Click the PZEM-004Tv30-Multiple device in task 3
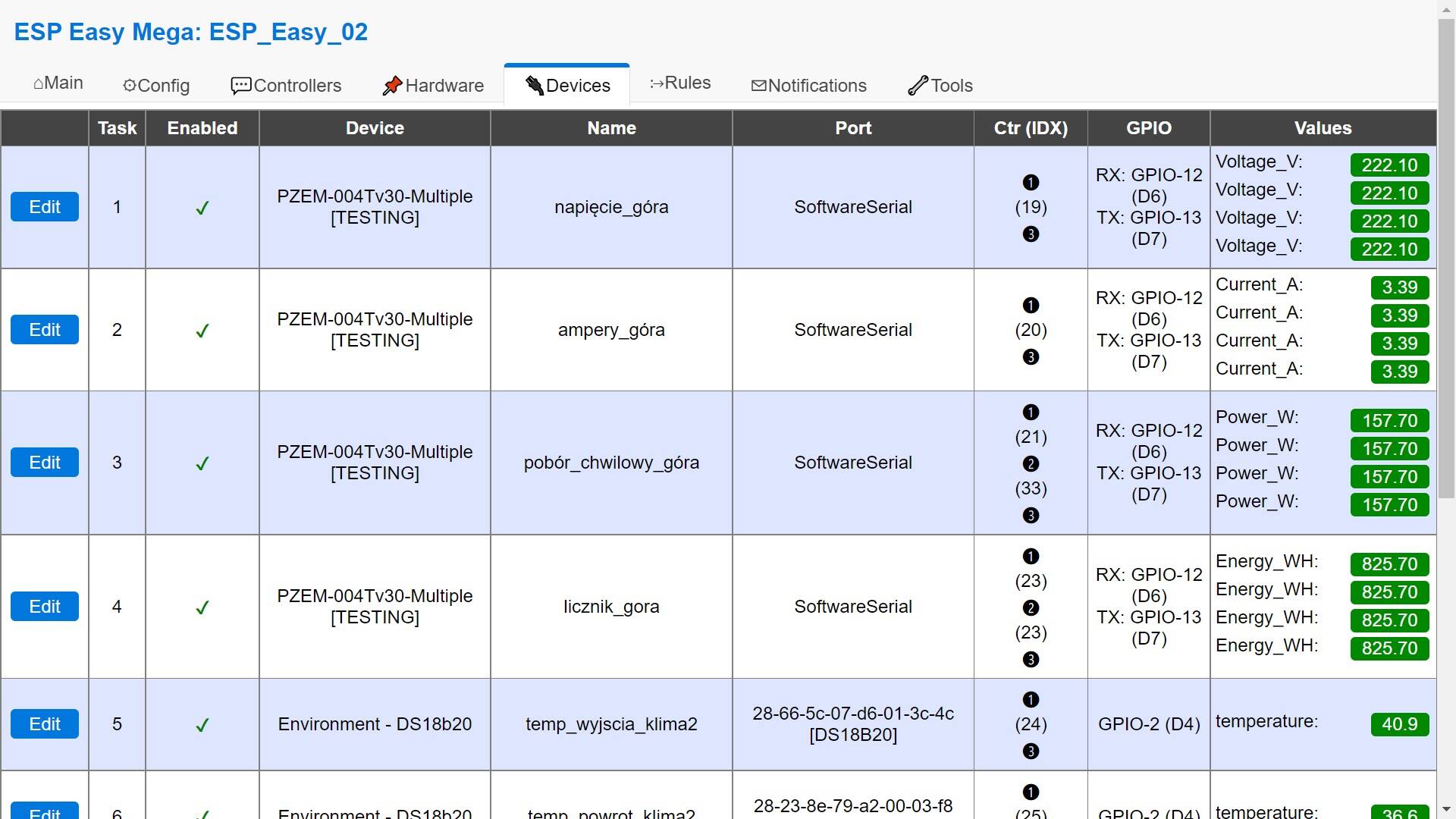This screenshot has width=1456, height=819. [x=375, y=463]
